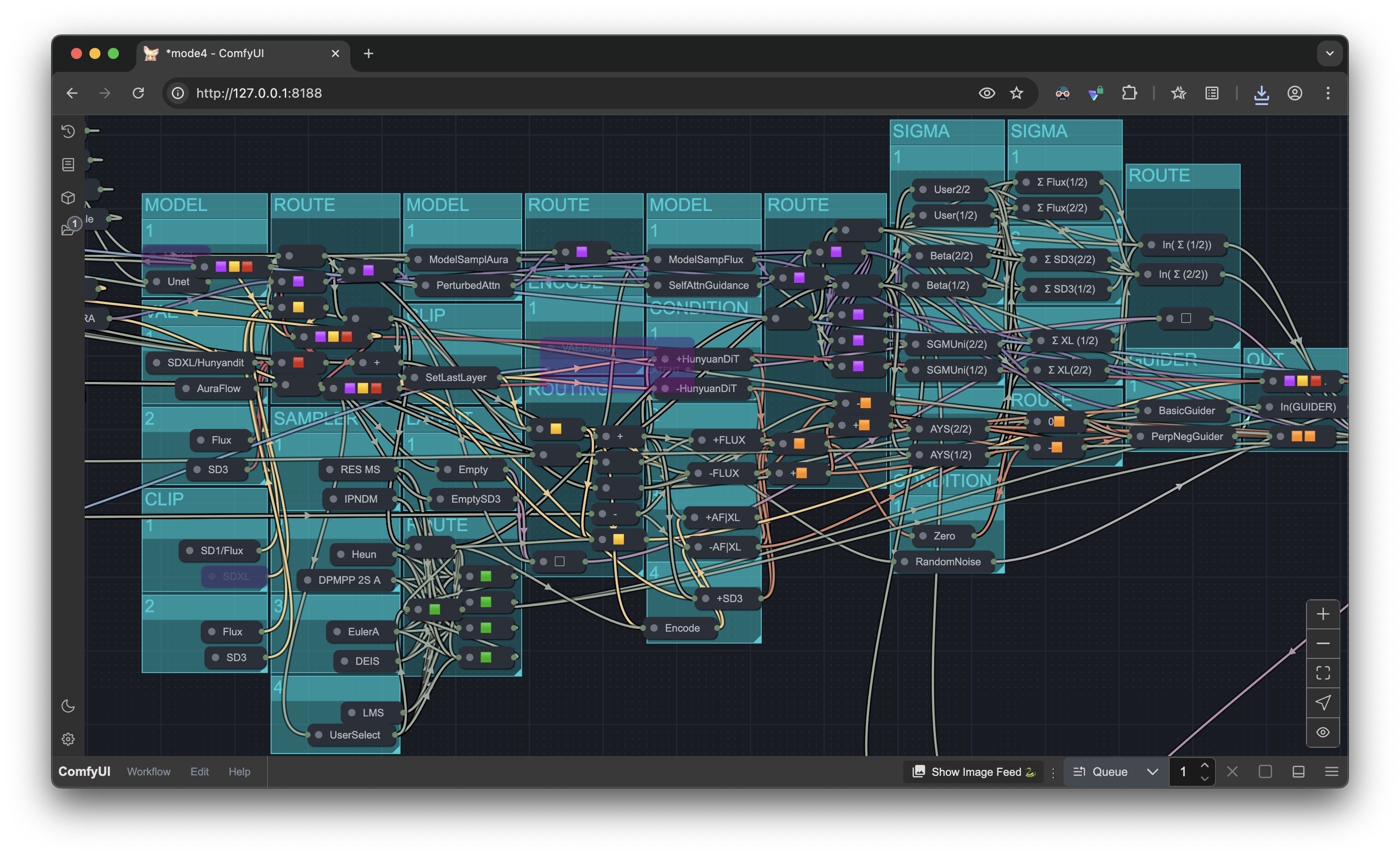Viewport: 1400px width, 856px height.
Task: Click the green square on a ROUTE node
Action: click(486, 576)
